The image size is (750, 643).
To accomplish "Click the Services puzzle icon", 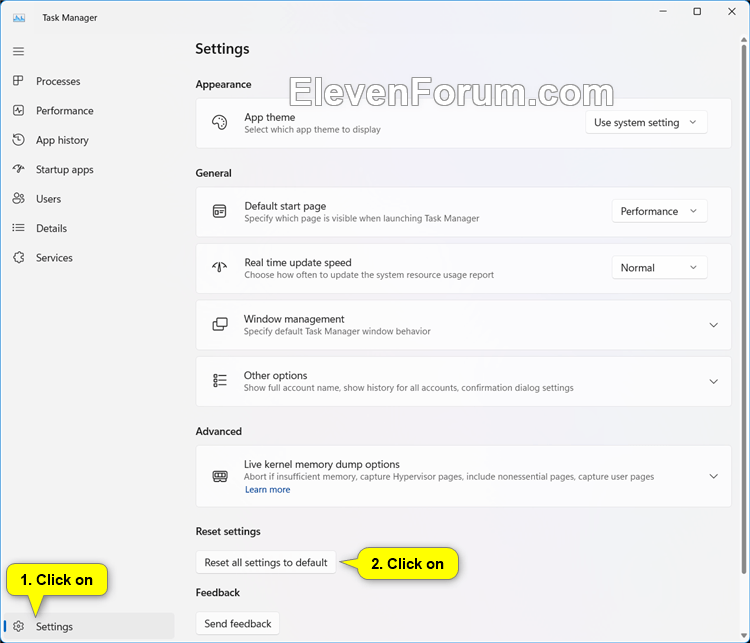I will pyautogui.click(x=18, y=257).
